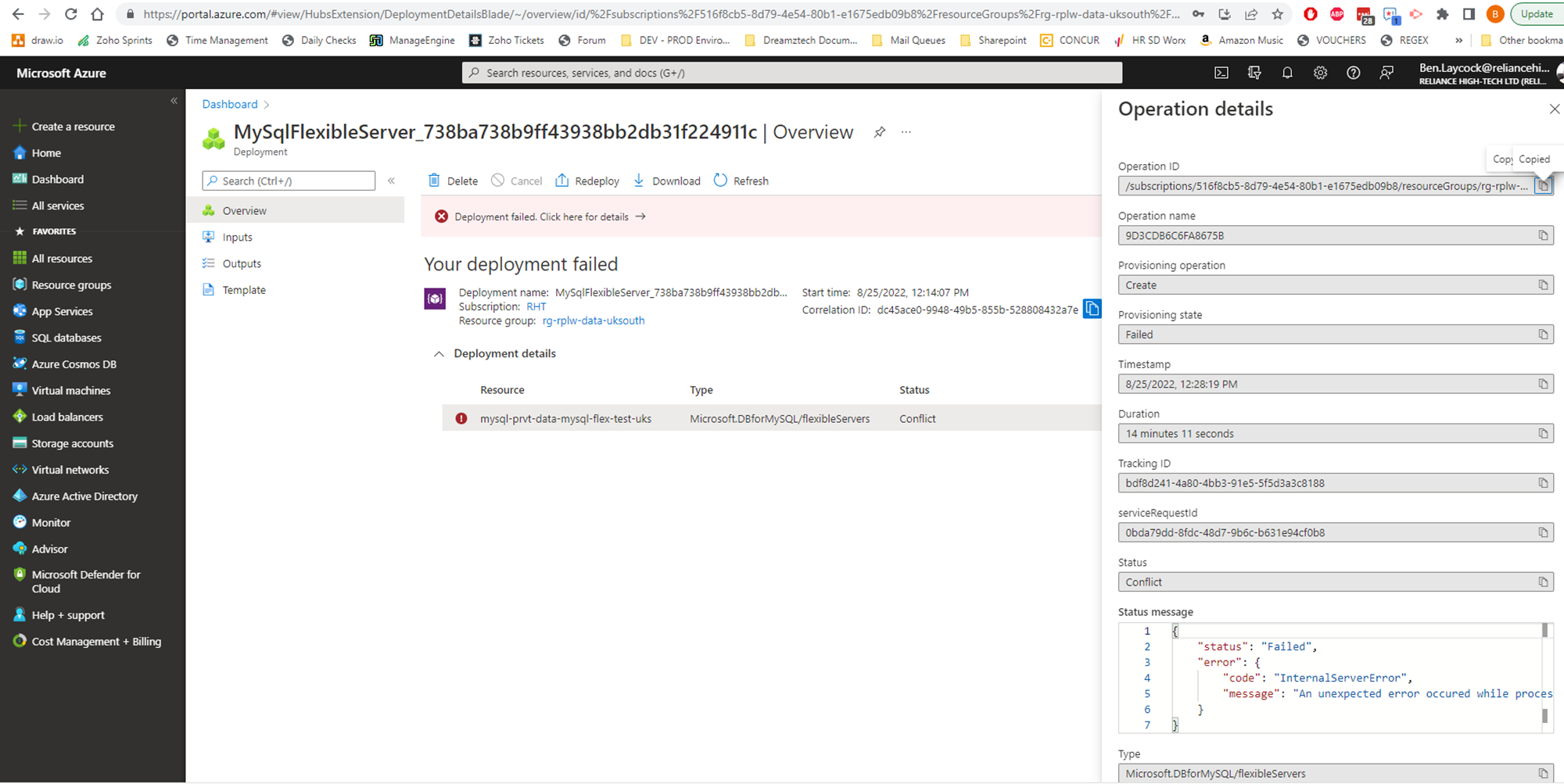This screenshot has width=1564, height=784.
Task: Collapse the deployment menu pane
Action: click(x=391, y=180)
